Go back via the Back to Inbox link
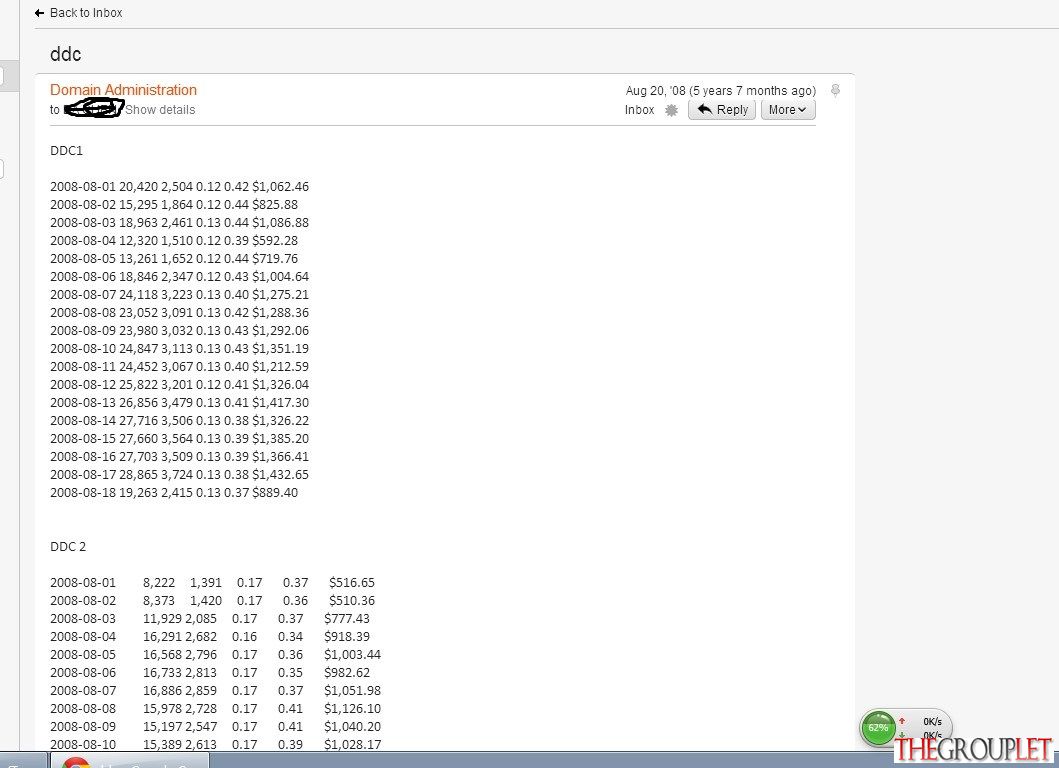This screenshot has height=768, width=1059. [x=78, y=13]
